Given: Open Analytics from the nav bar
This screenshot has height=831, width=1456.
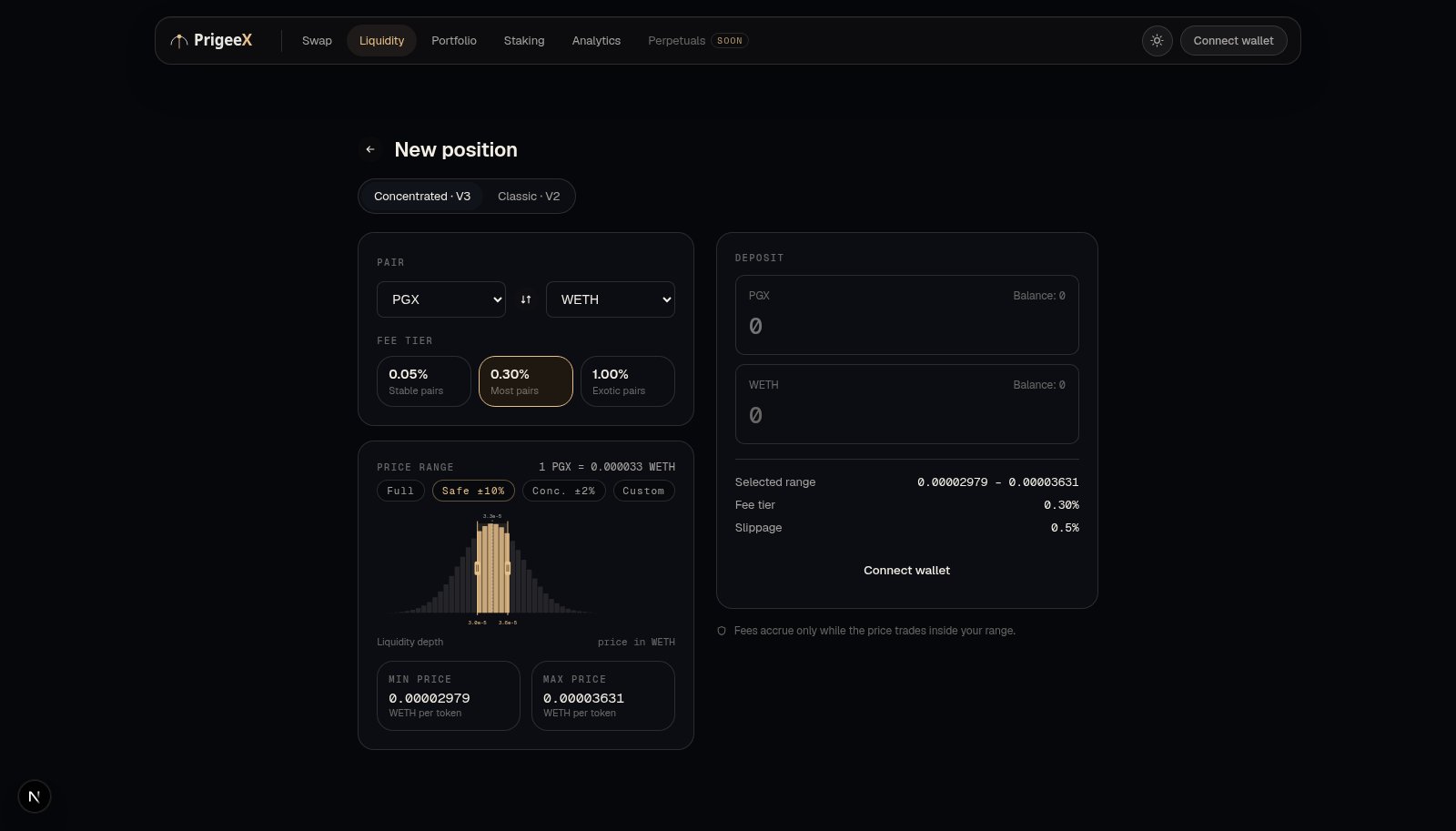Looking at the screenshot, I should 596,40.
